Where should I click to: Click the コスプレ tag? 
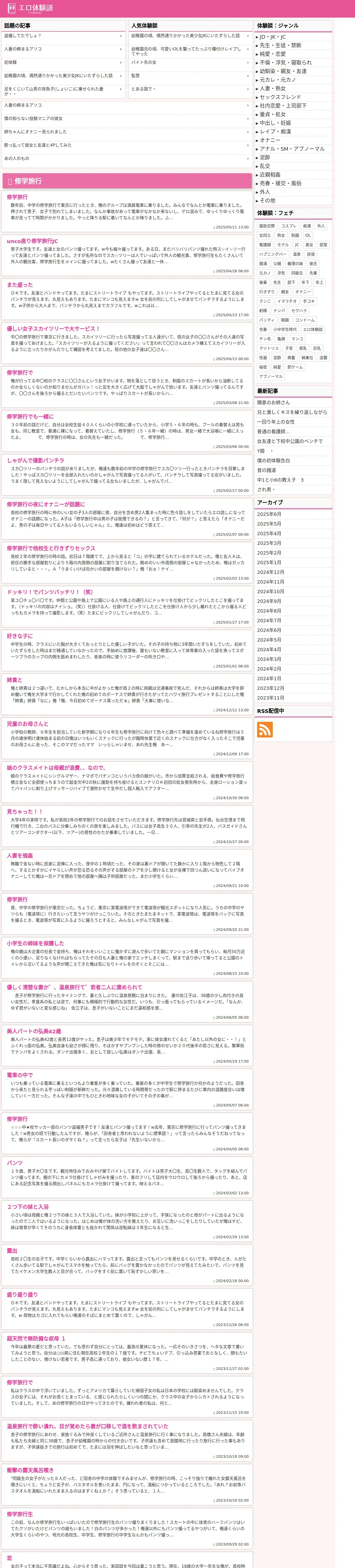[x=289, y=226]
